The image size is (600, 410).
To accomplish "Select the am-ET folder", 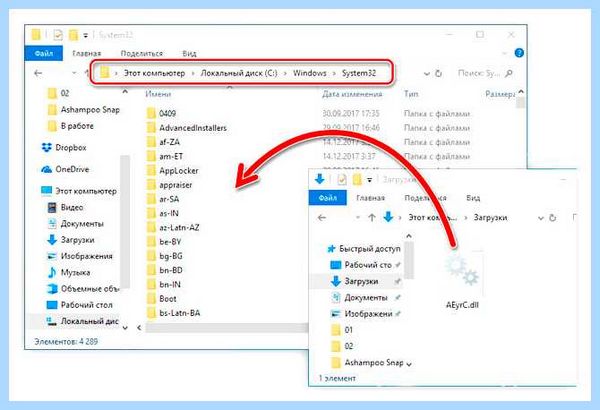I will (165, 156).
